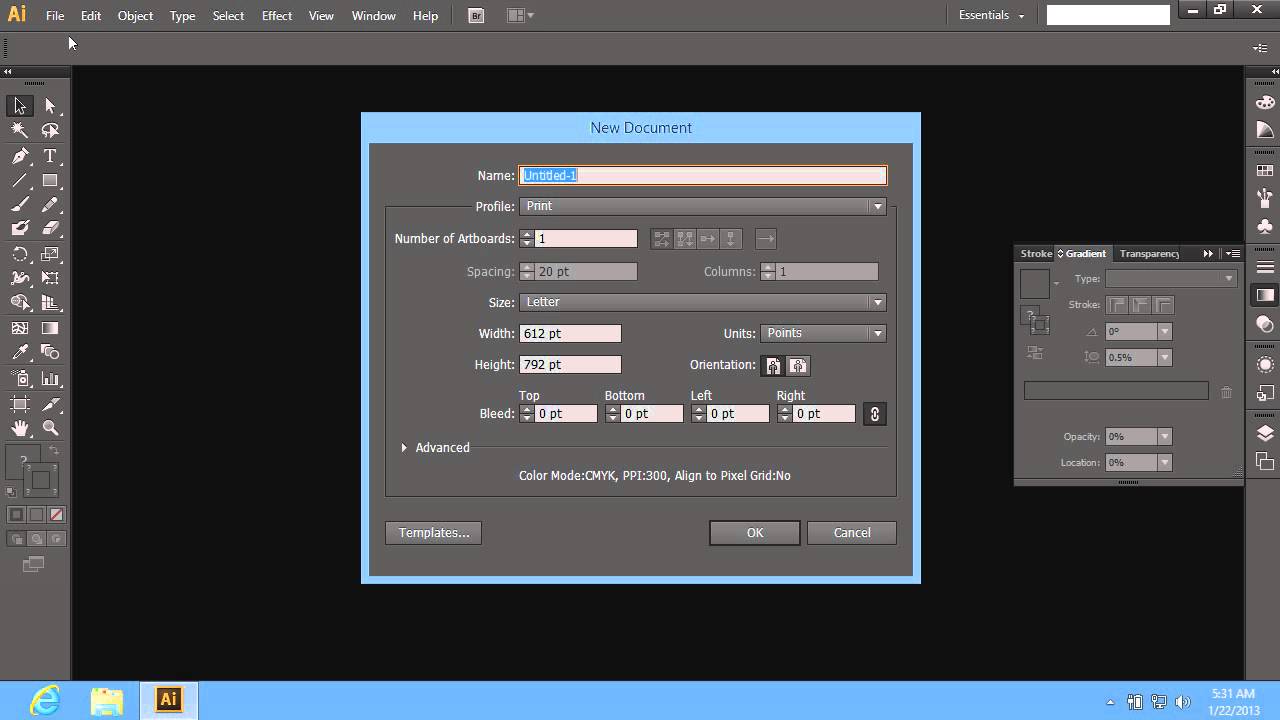Click the gradient slider bar
The width and height of the screenshot is (1280, 720).
1116,391
